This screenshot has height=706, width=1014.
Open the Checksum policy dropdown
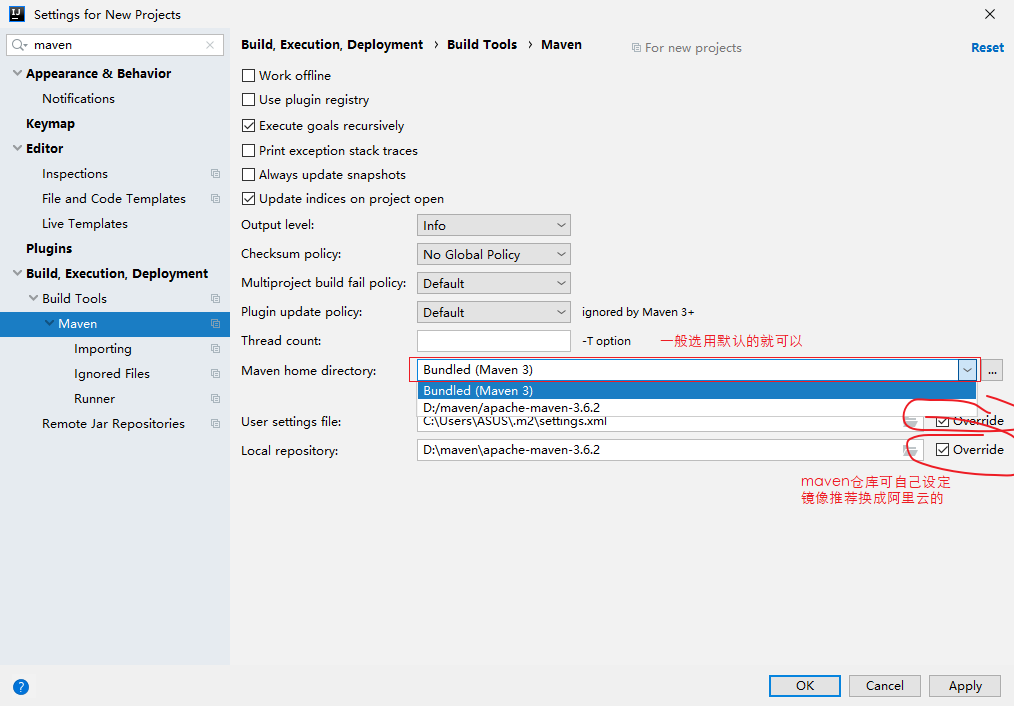click(493, 254)
